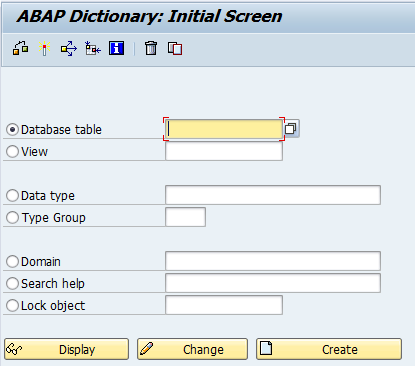Select the Database table radio button
The image size is (415, 366).
point(12,129)
